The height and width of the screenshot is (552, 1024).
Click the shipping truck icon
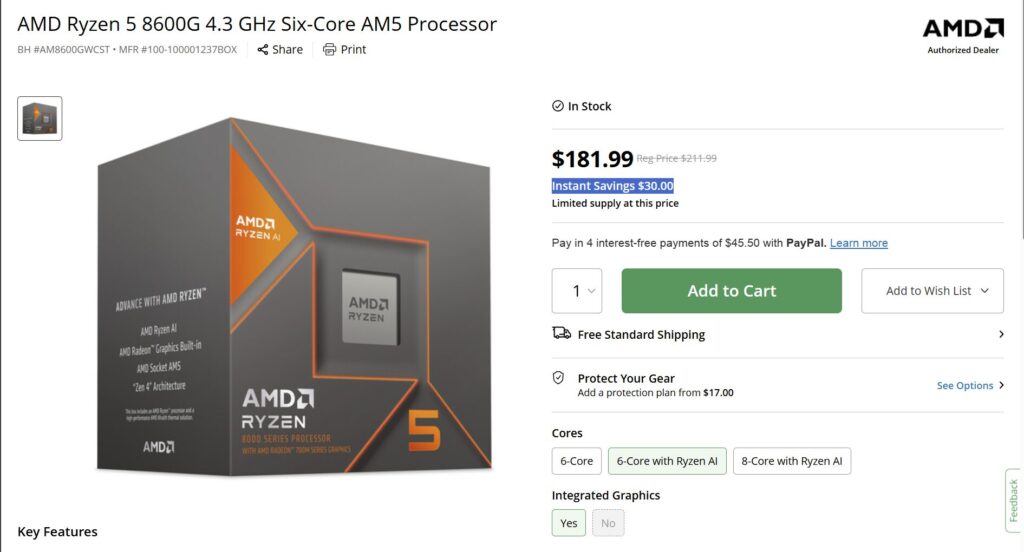click(562, 334)
